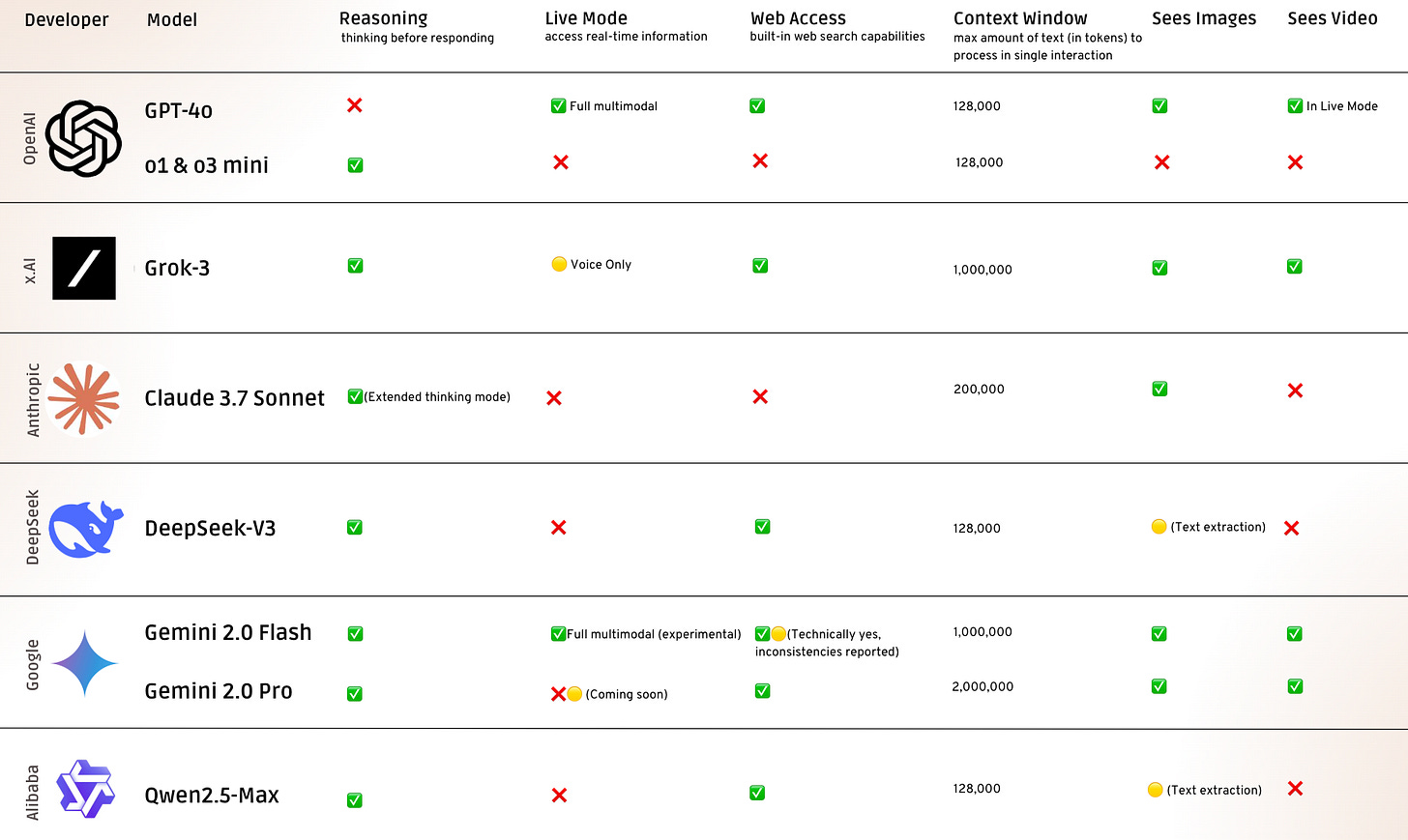Click the red X for Claude 3.7 Sonnet Live Mode
Image resolution: width=1408 pixels, height=840 pixels.
pyautogui.click(x=554, y=398)
